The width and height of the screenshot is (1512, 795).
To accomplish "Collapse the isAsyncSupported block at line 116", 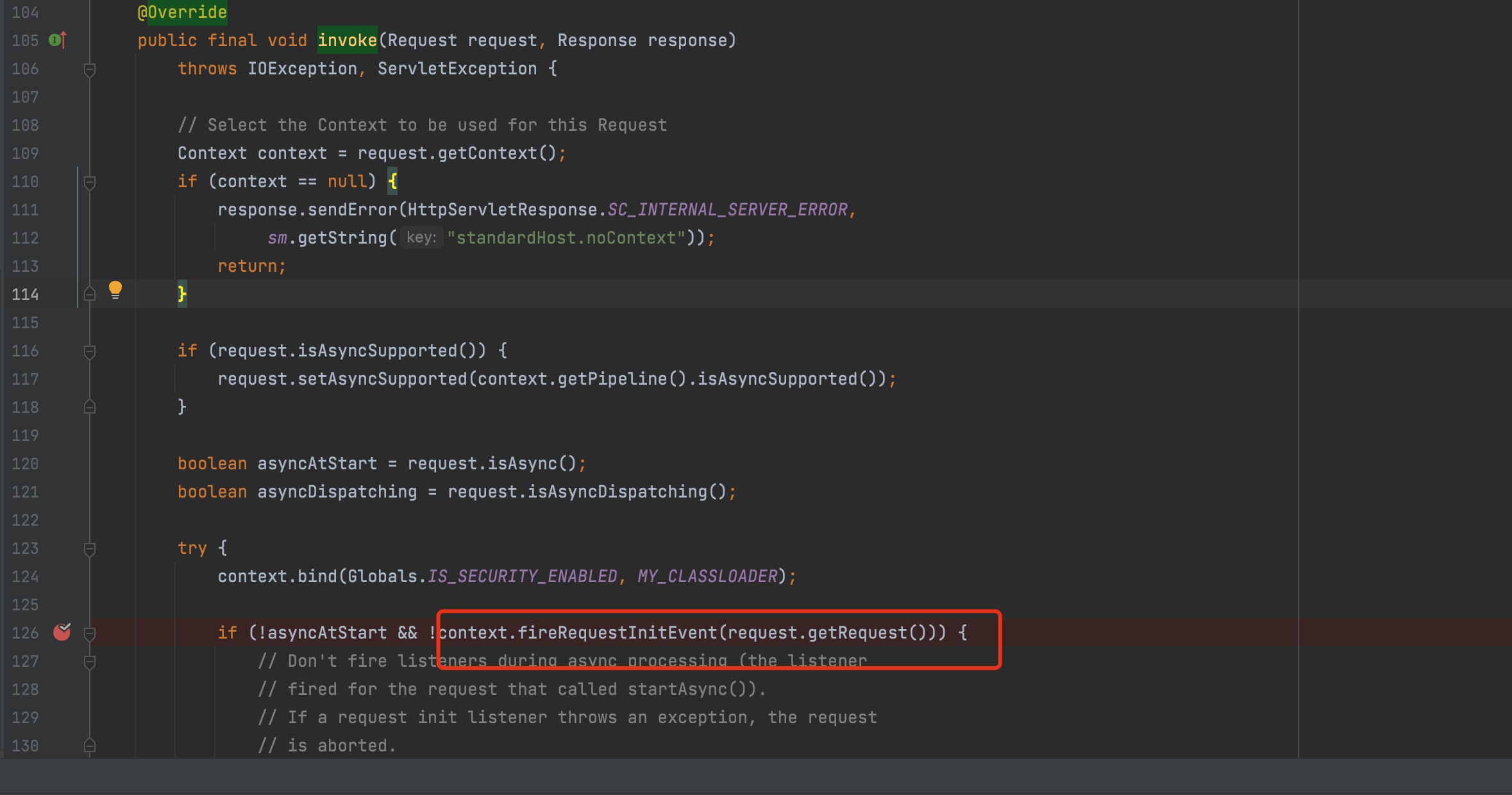I will [90, 351].
